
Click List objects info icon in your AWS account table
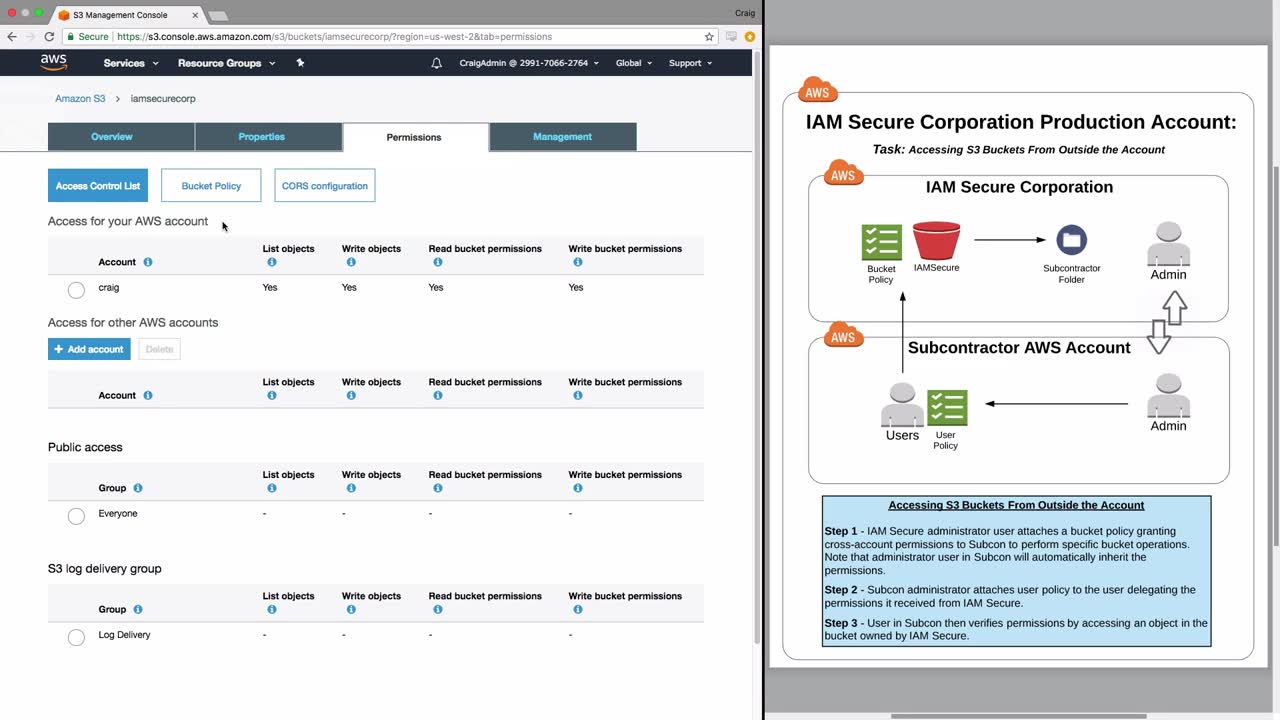coord(271,262)
